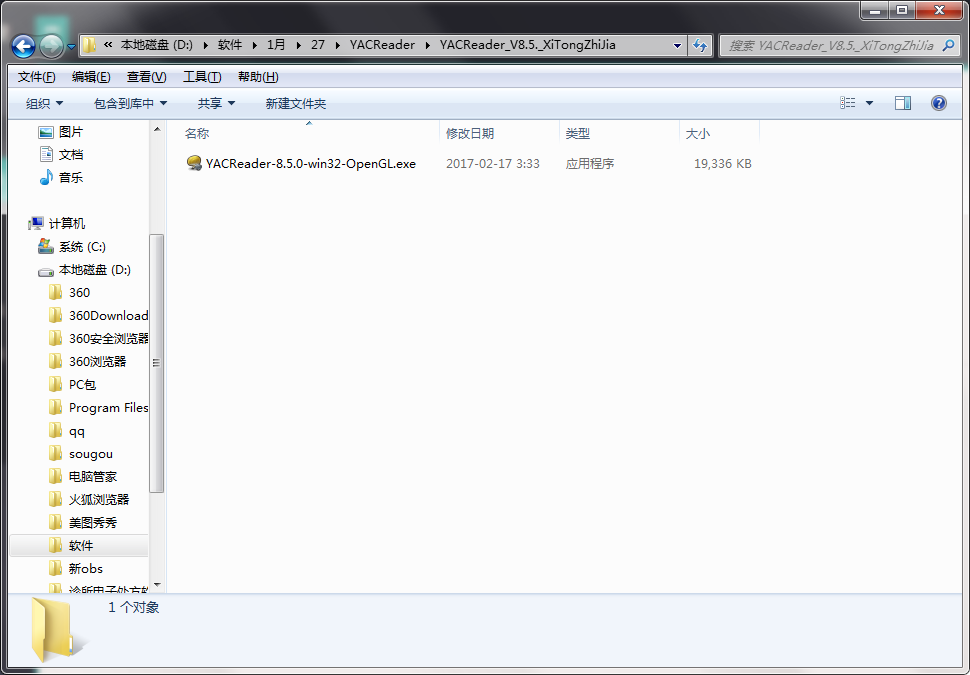Open the Program Files folder
Viewport: 970px width, 675px height.
108,407
